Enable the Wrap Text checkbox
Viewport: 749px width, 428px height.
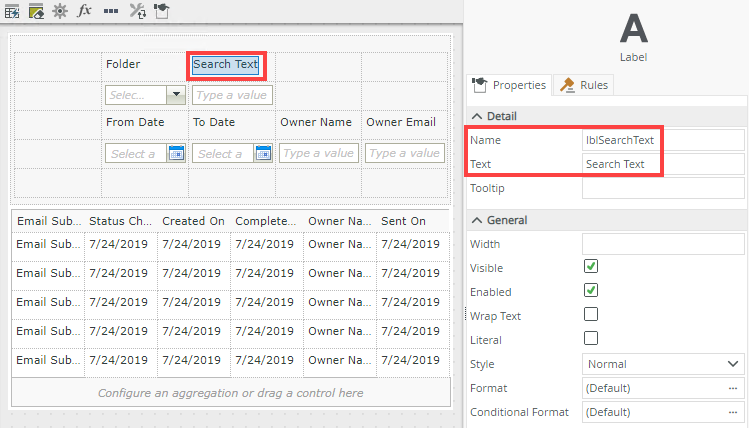point(591,314)
